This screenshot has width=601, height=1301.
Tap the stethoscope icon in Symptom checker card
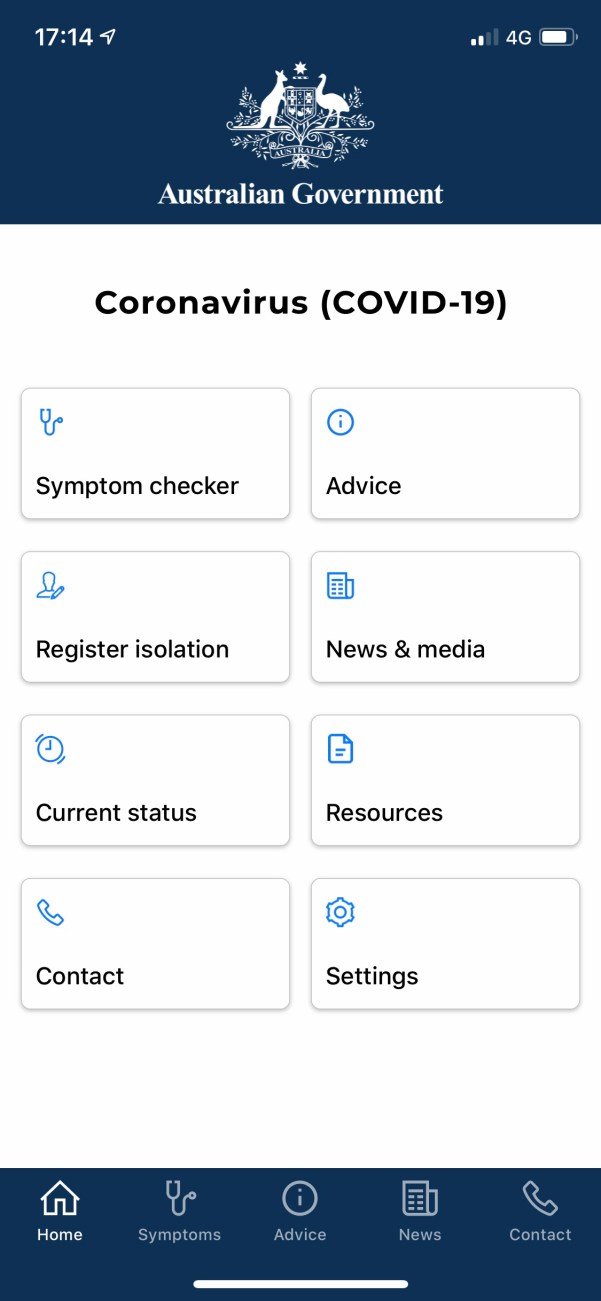point(50,423)
